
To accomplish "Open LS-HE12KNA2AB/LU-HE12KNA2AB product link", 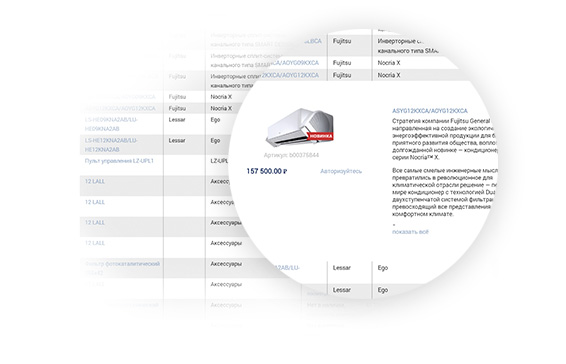I will click(x=111, y=145).
